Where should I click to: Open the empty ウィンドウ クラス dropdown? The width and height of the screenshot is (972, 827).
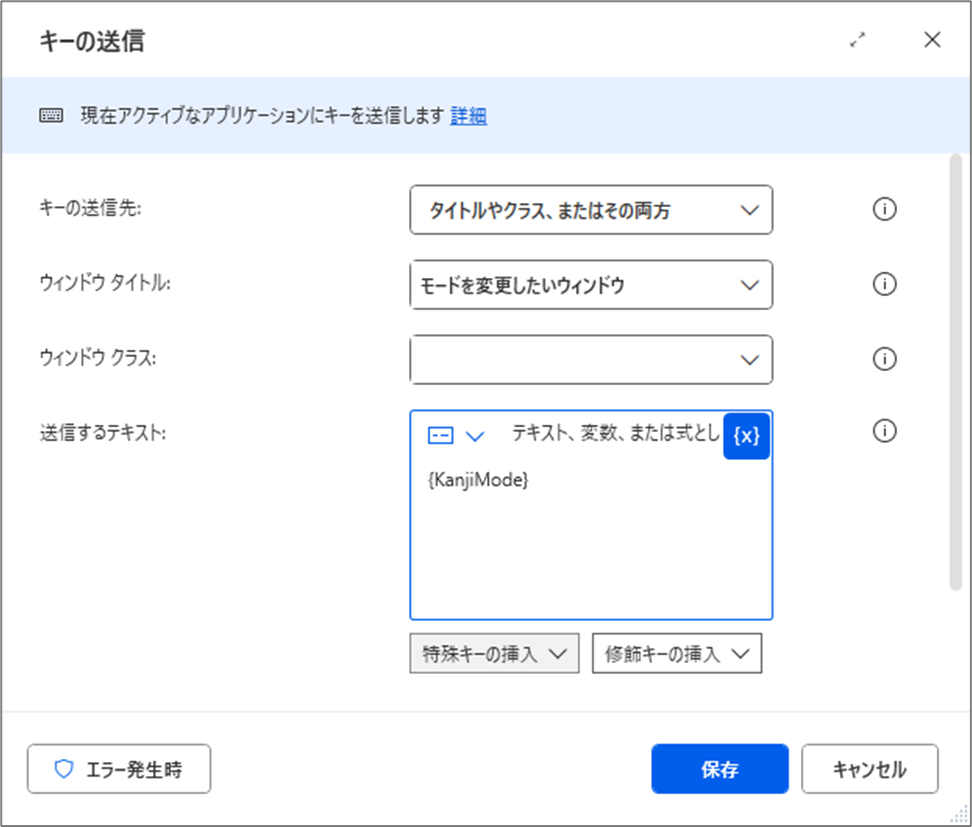pyautogui.click(x=591, y=360)
